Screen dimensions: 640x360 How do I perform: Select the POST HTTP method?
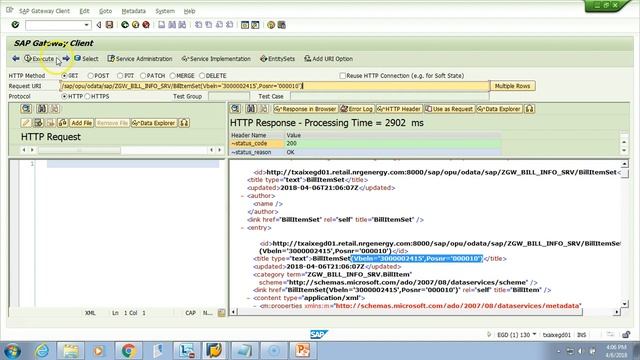(91, 76)
